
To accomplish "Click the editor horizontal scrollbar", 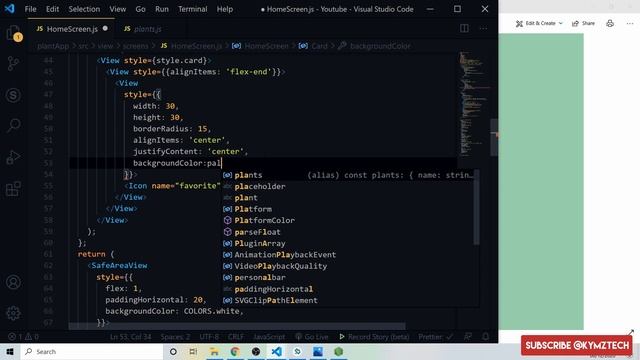I will click(x=237, y=326).
